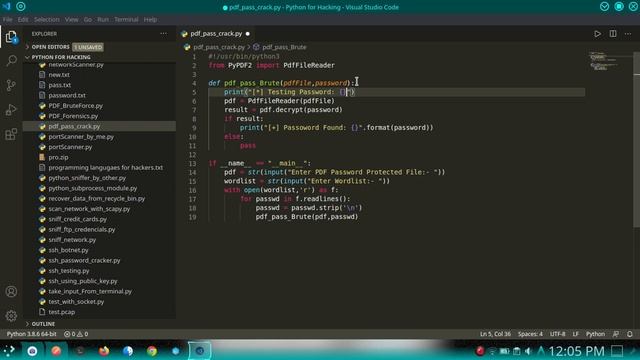Open the Run and Debug view

point(11,110)
